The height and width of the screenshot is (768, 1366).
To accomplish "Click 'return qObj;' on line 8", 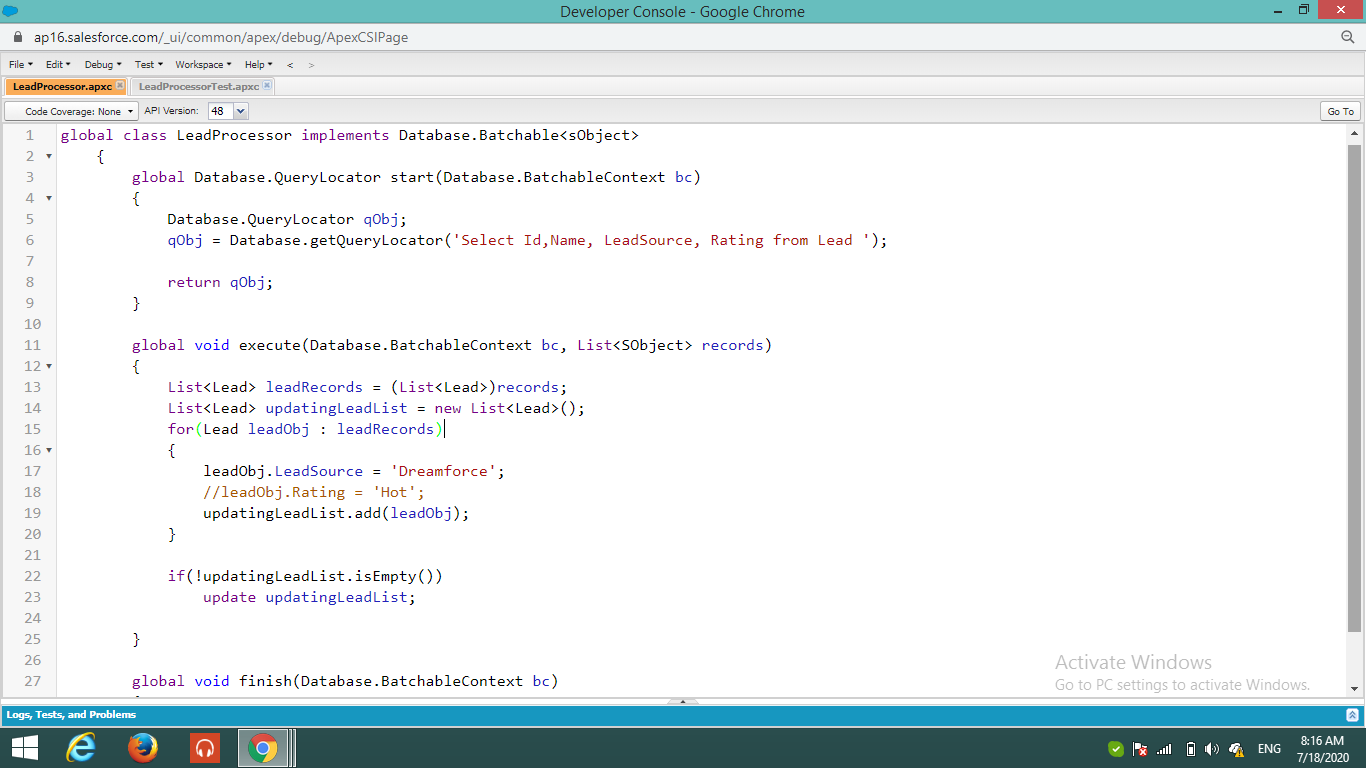I will pyautogui.click(x=220, y=282).
